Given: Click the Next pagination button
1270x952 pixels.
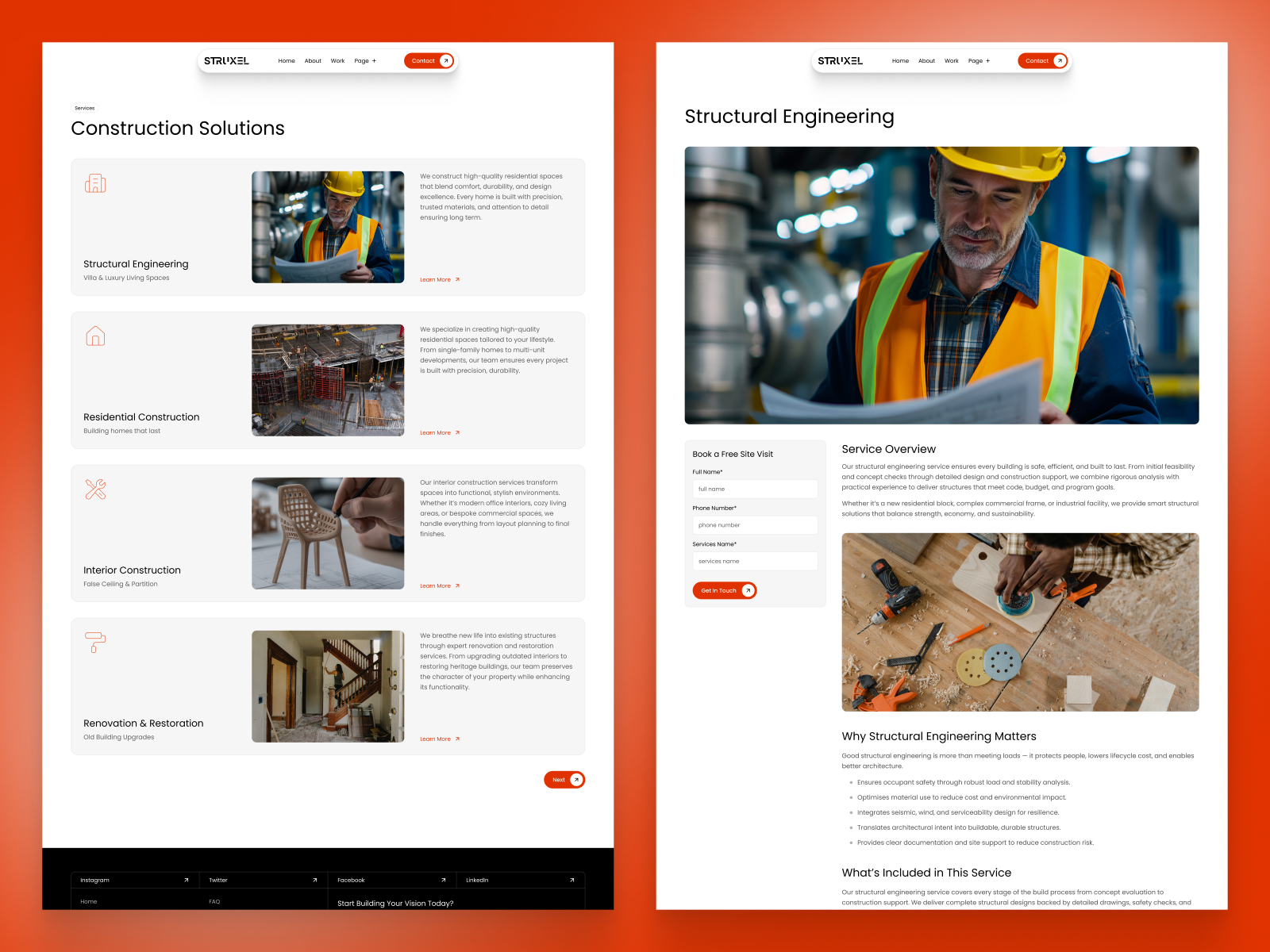Looking at the screenshot, I should coord(564,780).
